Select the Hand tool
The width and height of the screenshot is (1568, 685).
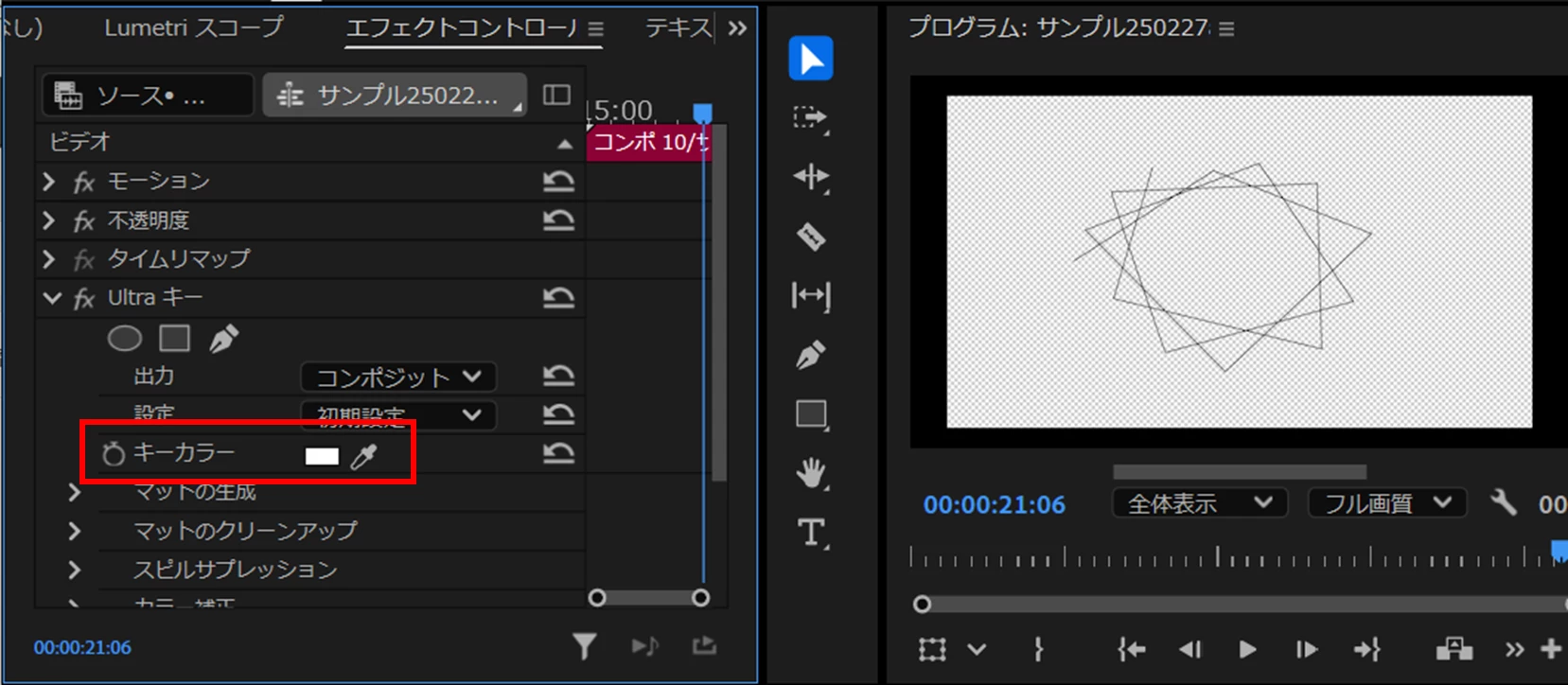811,473
